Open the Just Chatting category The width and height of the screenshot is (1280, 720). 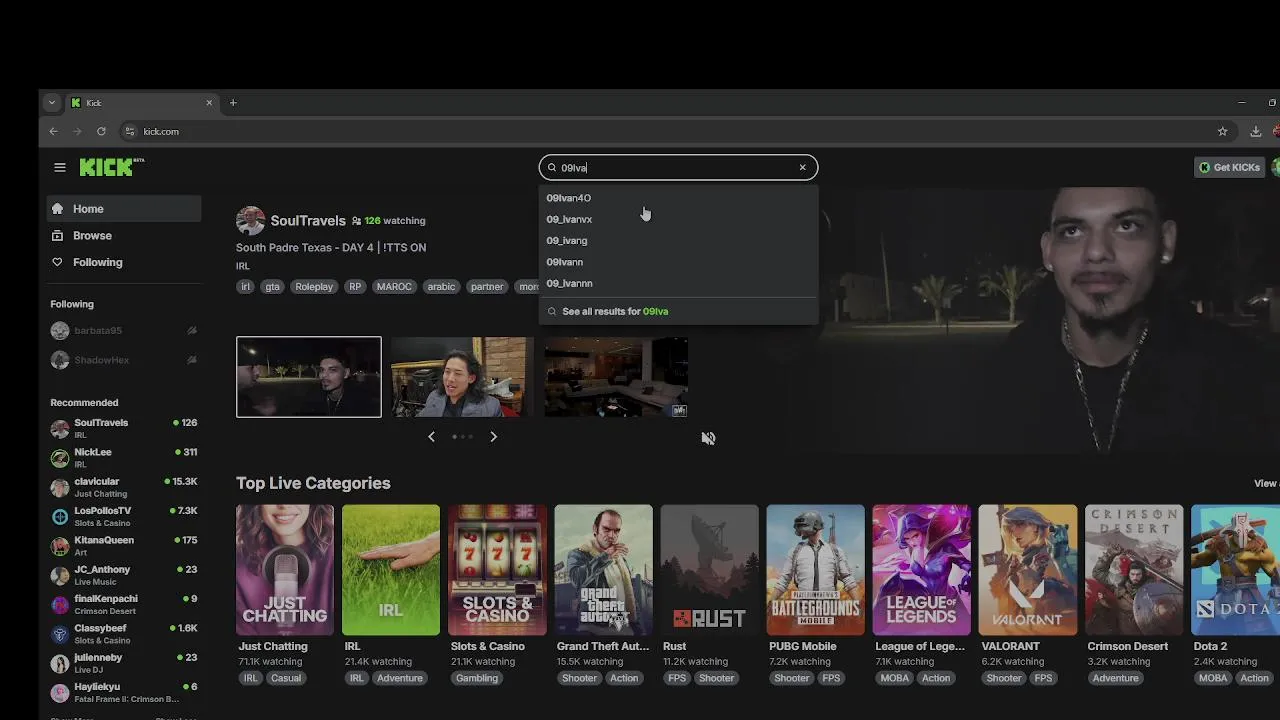click(285, 570)
